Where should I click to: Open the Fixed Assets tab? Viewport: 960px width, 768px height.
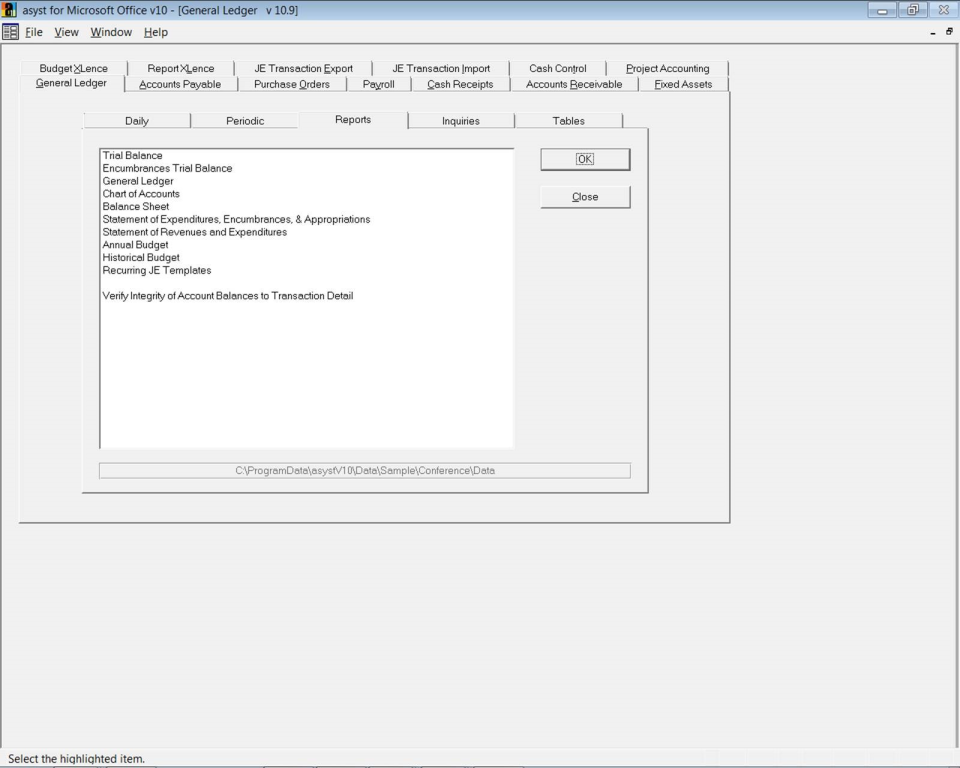point(683,85)
